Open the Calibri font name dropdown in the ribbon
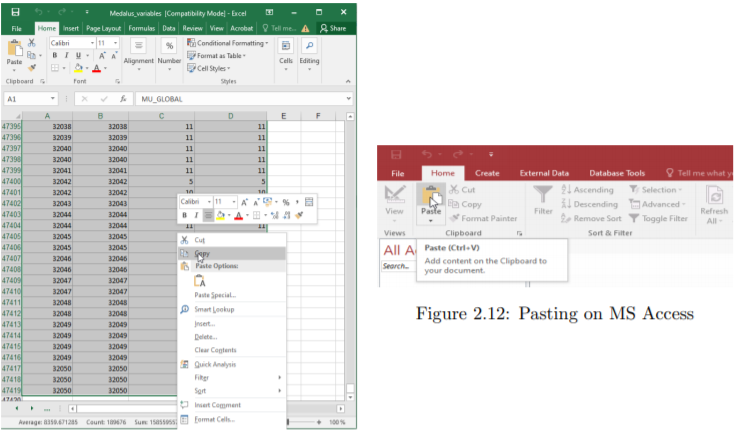This screenshot has width=738, height=440. click(x=72, y=43)
